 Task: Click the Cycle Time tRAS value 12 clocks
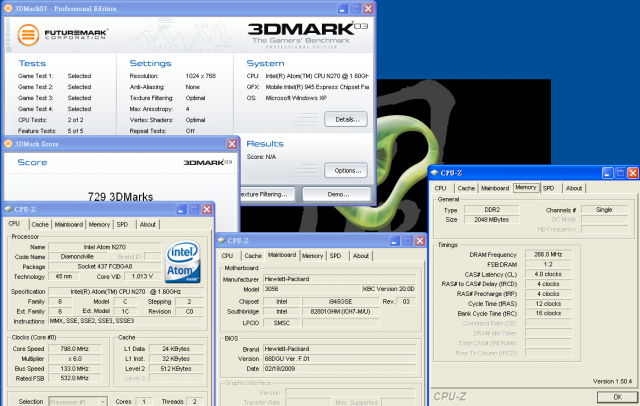pos(548,304)
